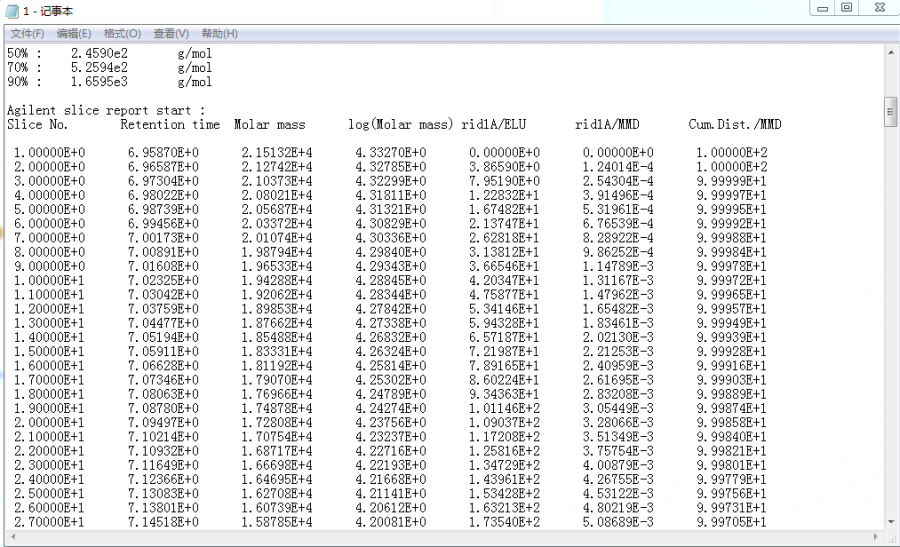Click rid1A/ELU value 1.53428E+2
The height and width of the screenshot is (547, 900).
[504, 494]
